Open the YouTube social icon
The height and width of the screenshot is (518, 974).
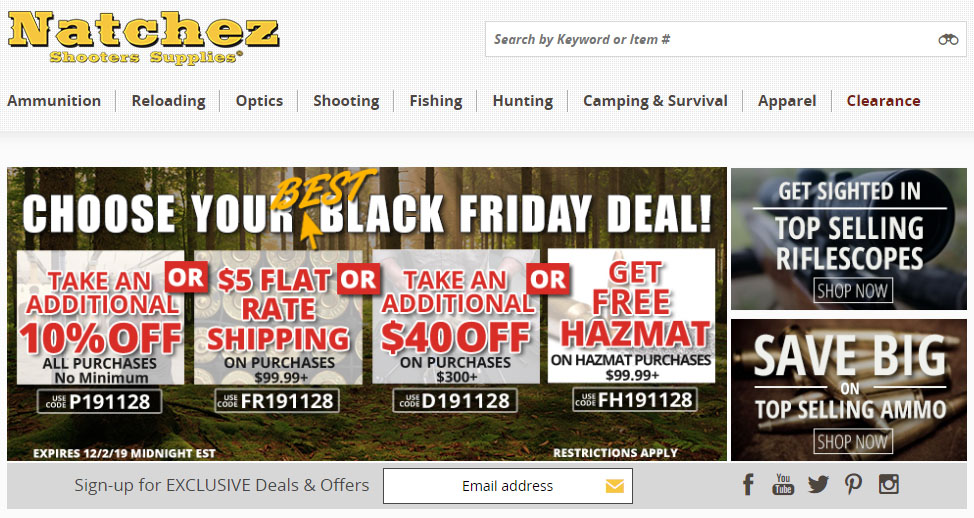tap(783, 484)
